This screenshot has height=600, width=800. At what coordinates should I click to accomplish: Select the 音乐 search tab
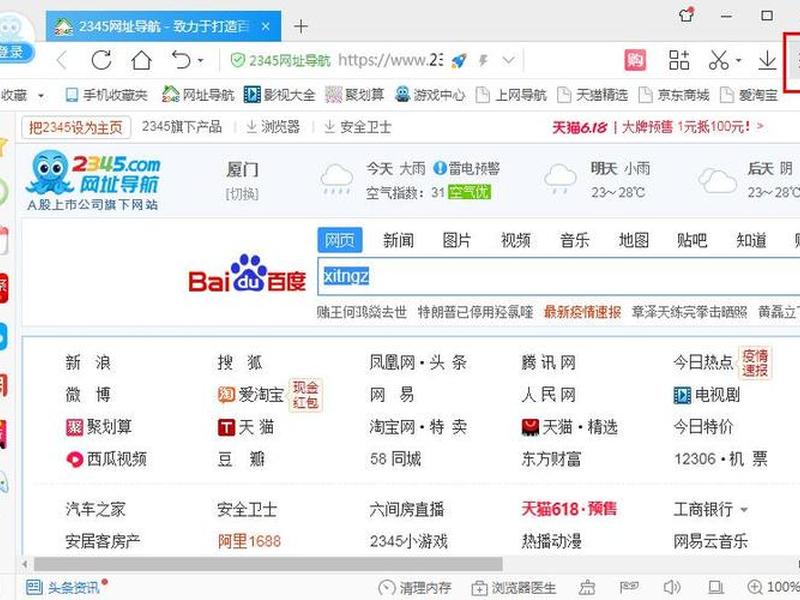pyautogui.click(x=574, y=240)
